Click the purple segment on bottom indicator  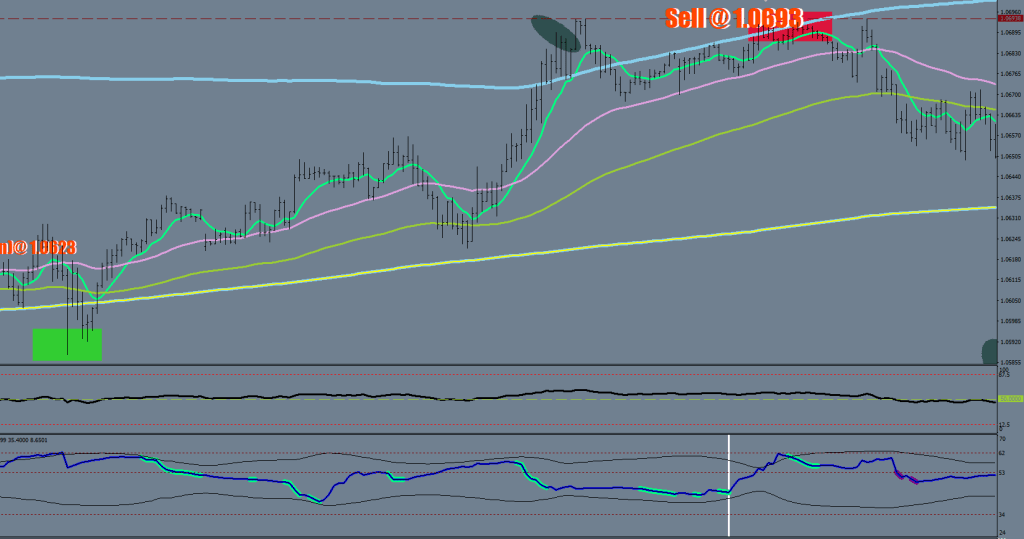[905, 477]
